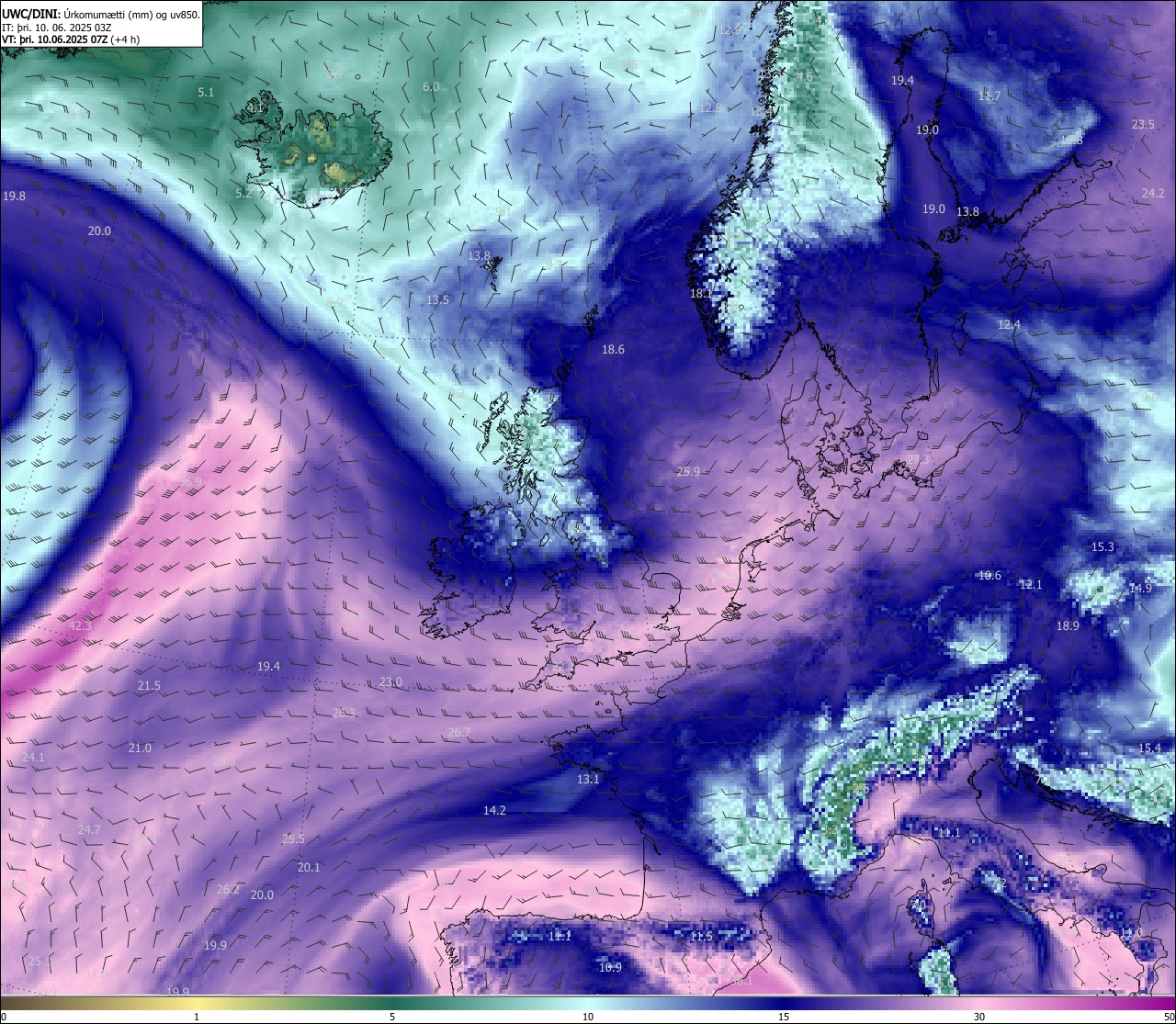
Task: Click the VT valid time line '07Z (+4 h)'
Action: tap(71, 39)
